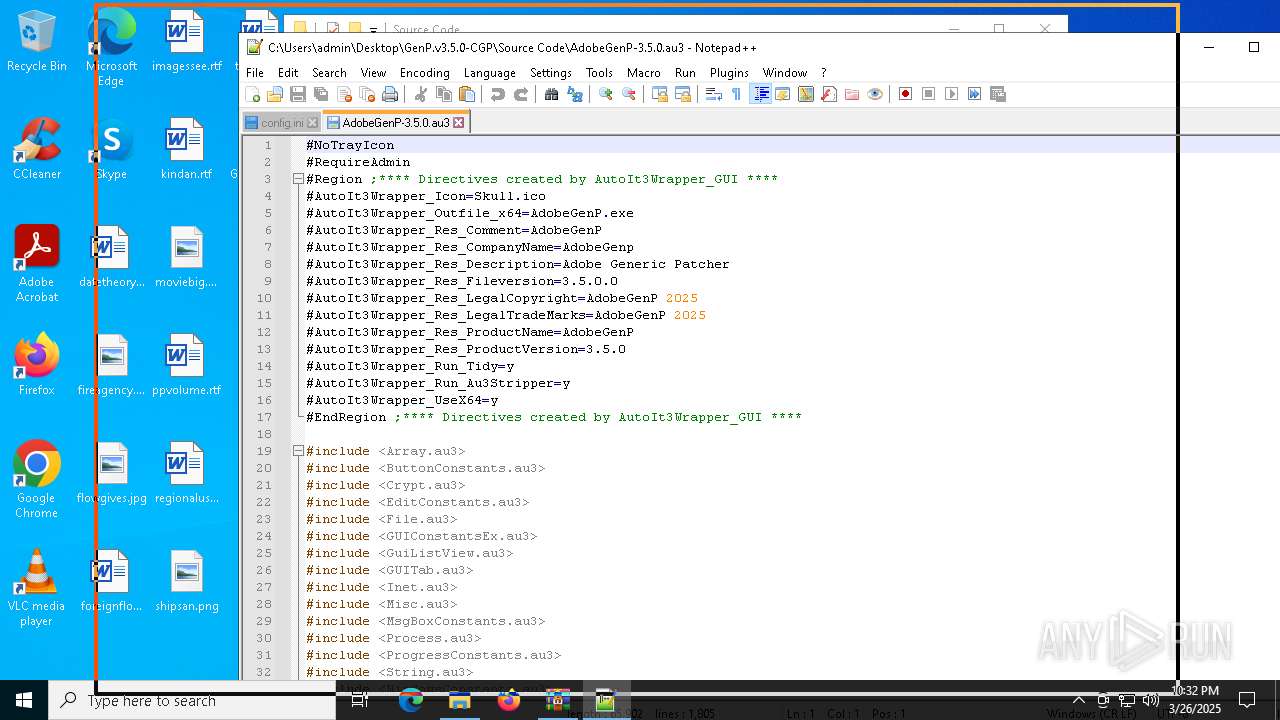Image resolution: width=1280 pixels, height=720 pixels.
Task: Open the View menu
Action: (373, 73)
